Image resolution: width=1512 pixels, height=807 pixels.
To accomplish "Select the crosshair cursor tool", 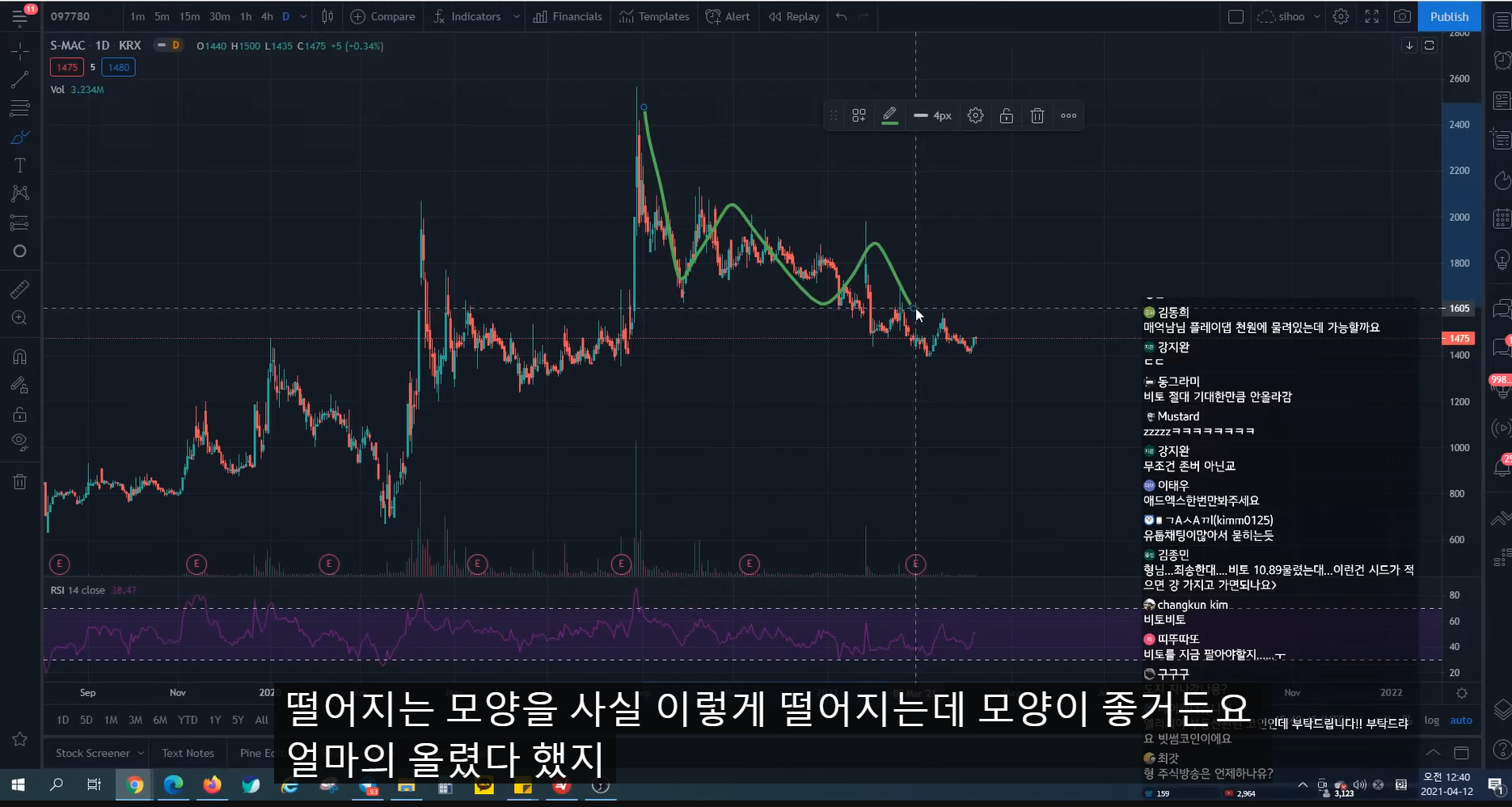I will [20, 51].
